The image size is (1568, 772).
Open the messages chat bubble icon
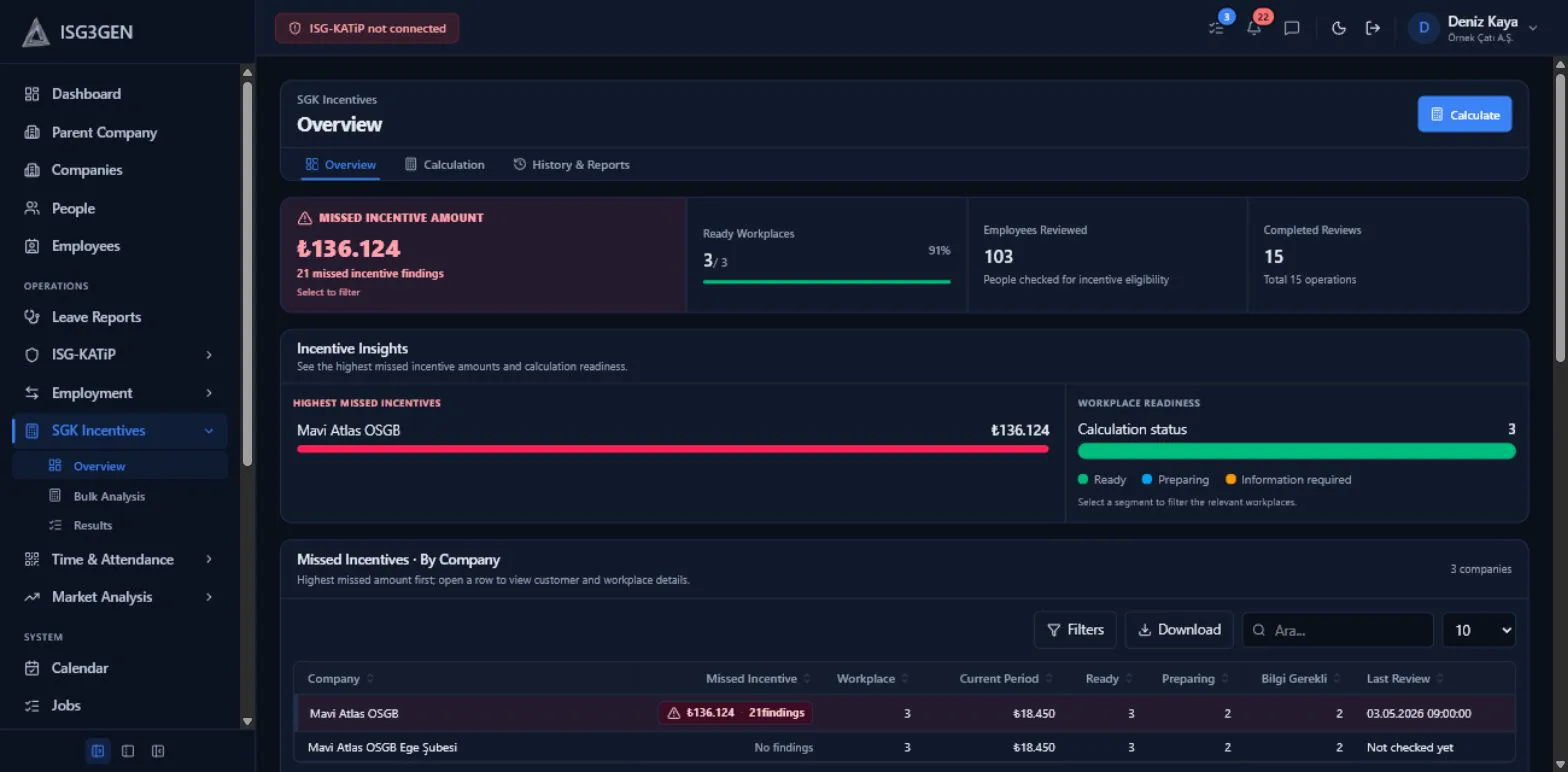1292,28
